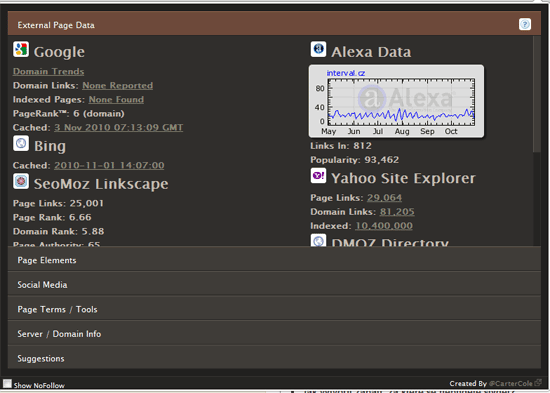550x393 pixels.
Task: Click the Page Rank 6.66 text
Action: tap(52, 218)
